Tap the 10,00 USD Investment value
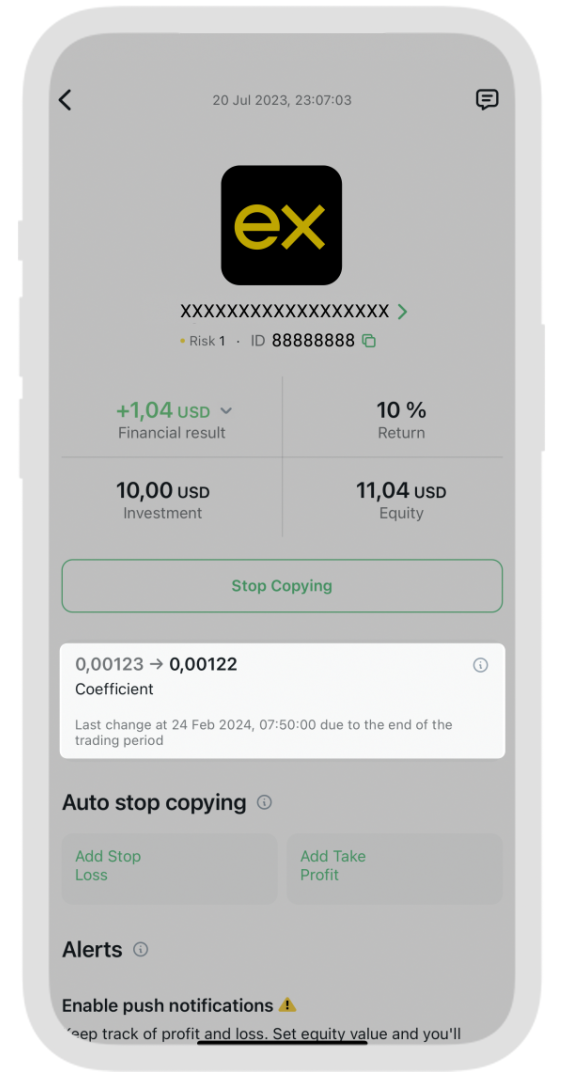This screenshot has width=565, height=1080. point(163,491)
